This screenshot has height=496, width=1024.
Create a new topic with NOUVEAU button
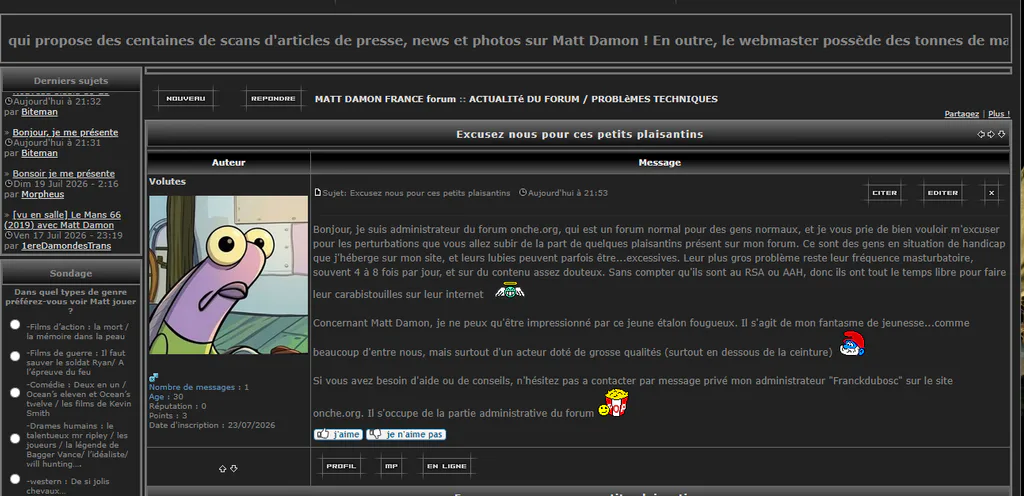coord(186,99)
